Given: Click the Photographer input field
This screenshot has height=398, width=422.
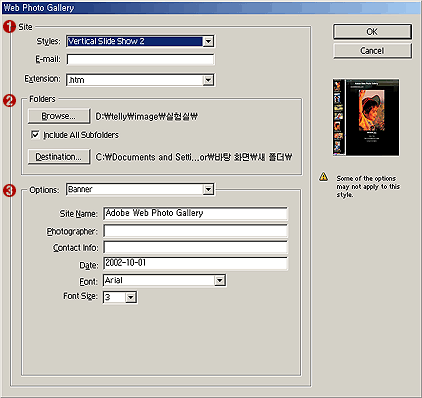Looking at the screenshot, I should pos(195,231).
